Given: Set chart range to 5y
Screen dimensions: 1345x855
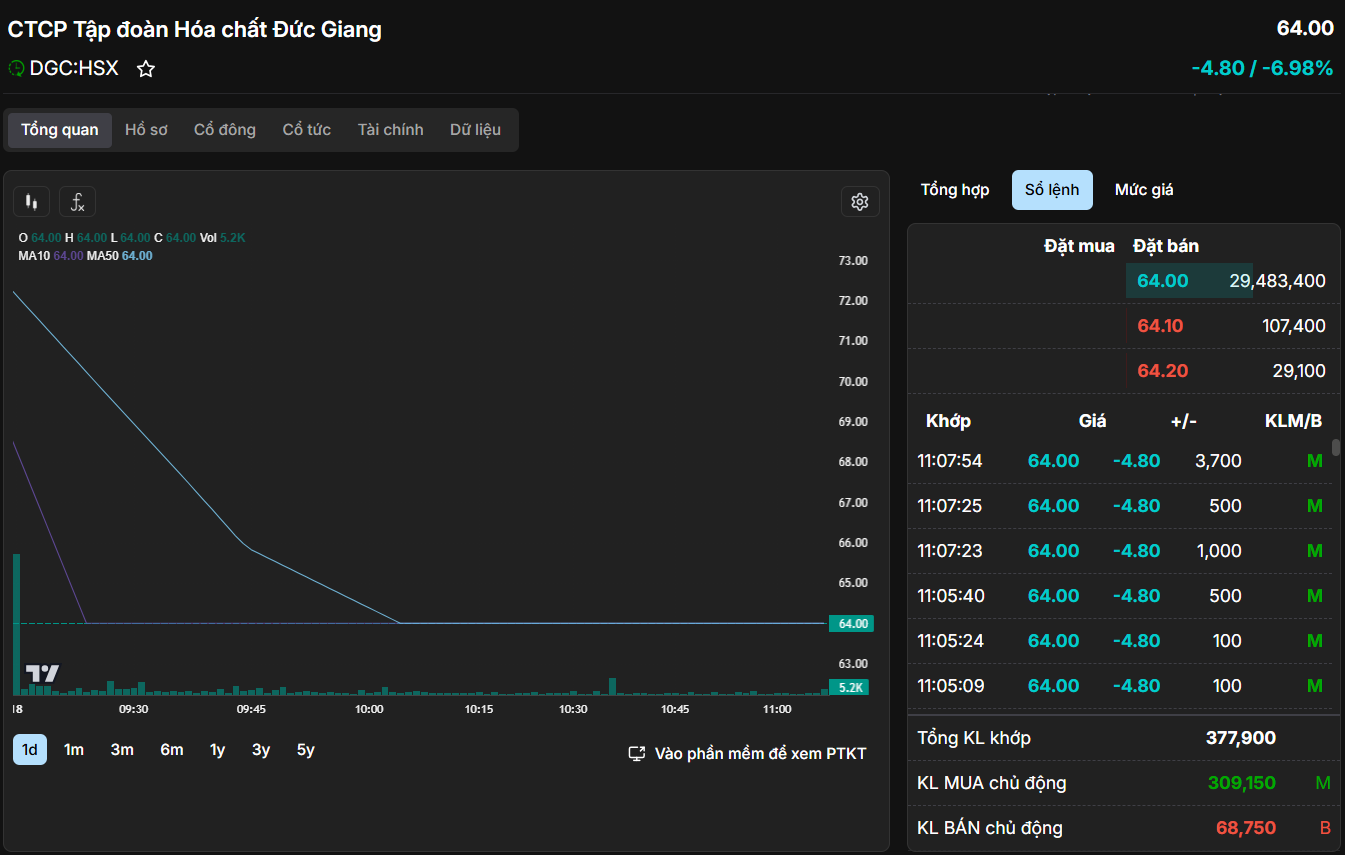Looking at the screenshot, I should tap(305, 750).
